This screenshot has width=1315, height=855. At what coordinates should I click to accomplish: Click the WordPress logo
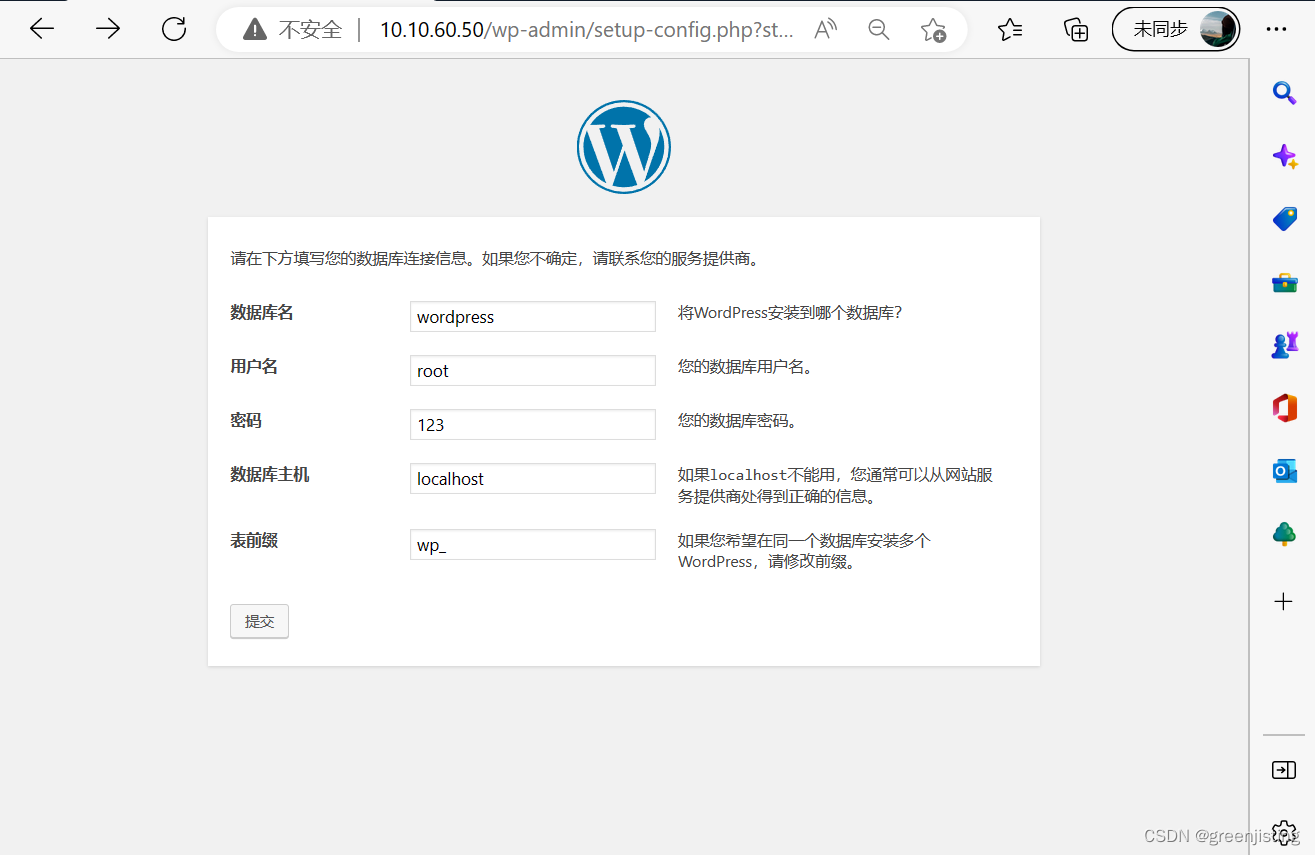pos(624,147)
